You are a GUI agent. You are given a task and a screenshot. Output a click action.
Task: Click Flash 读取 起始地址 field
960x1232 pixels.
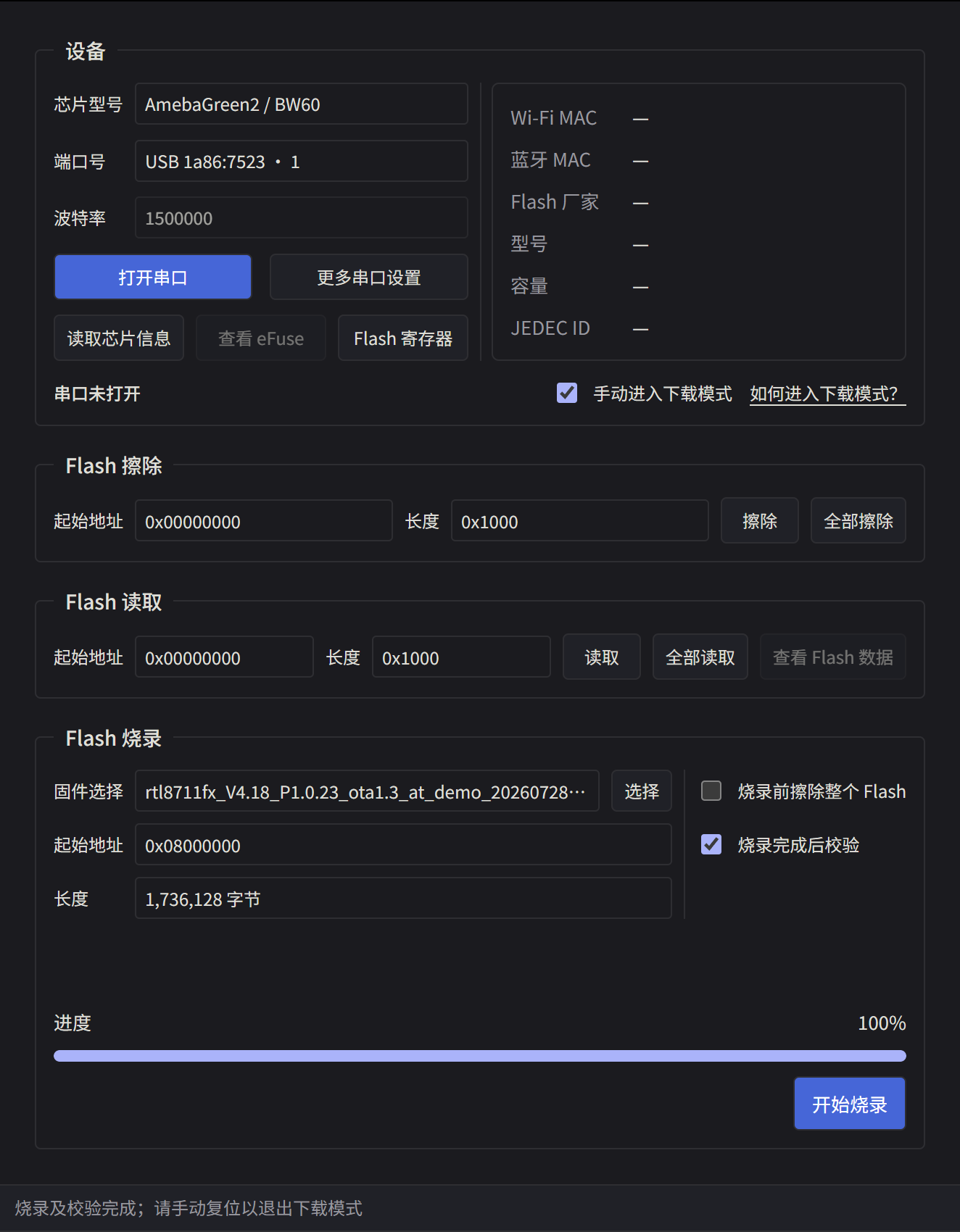pos(225,657)
